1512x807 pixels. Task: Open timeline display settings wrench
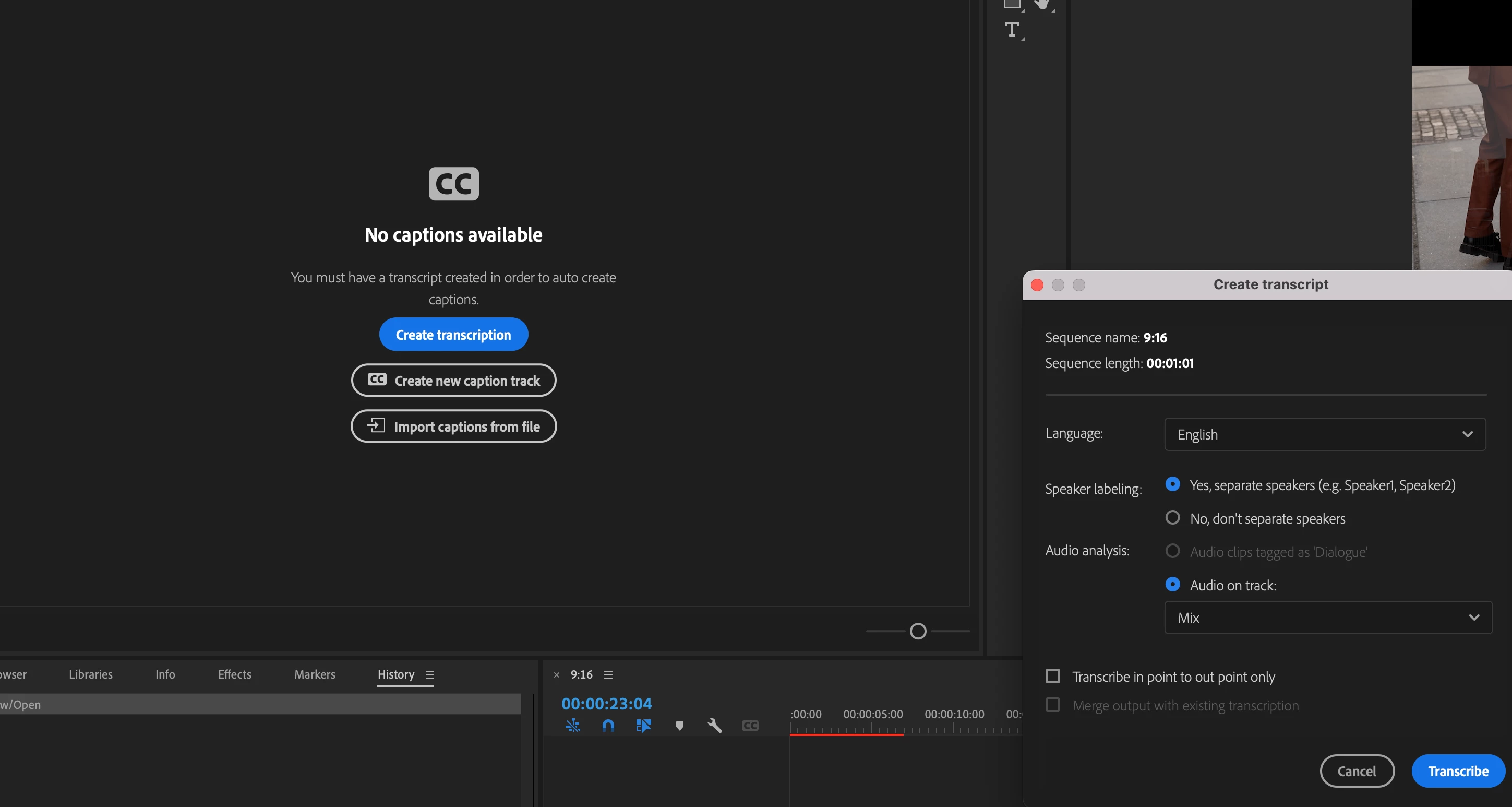[x=714, y=726]
